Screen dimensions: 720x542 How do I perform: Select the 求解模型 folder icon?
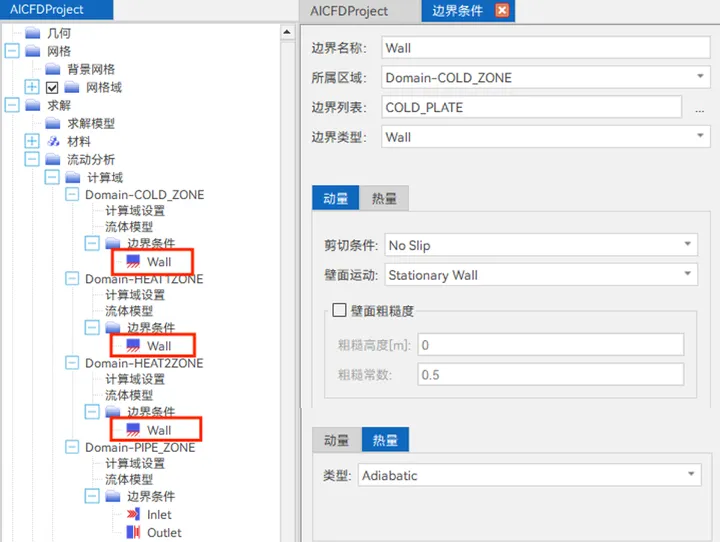tap(53, 123)
